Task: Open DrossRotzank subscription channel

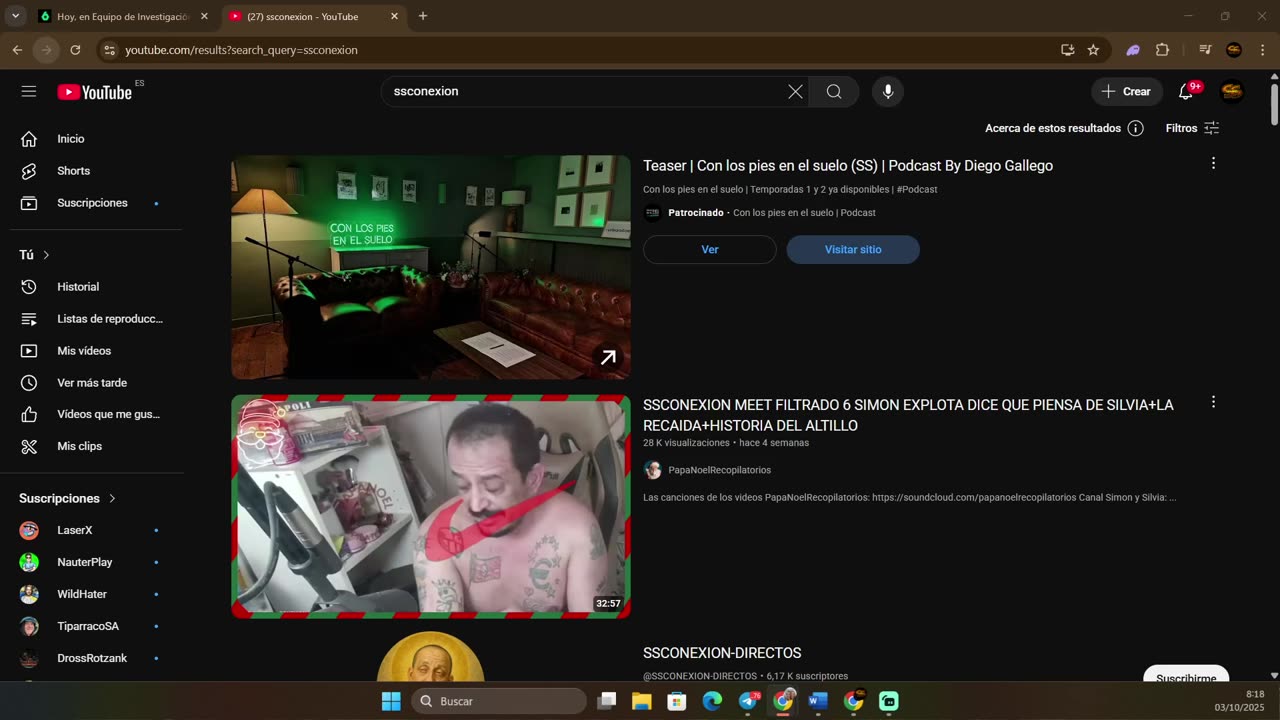Action: coord(92,658)
